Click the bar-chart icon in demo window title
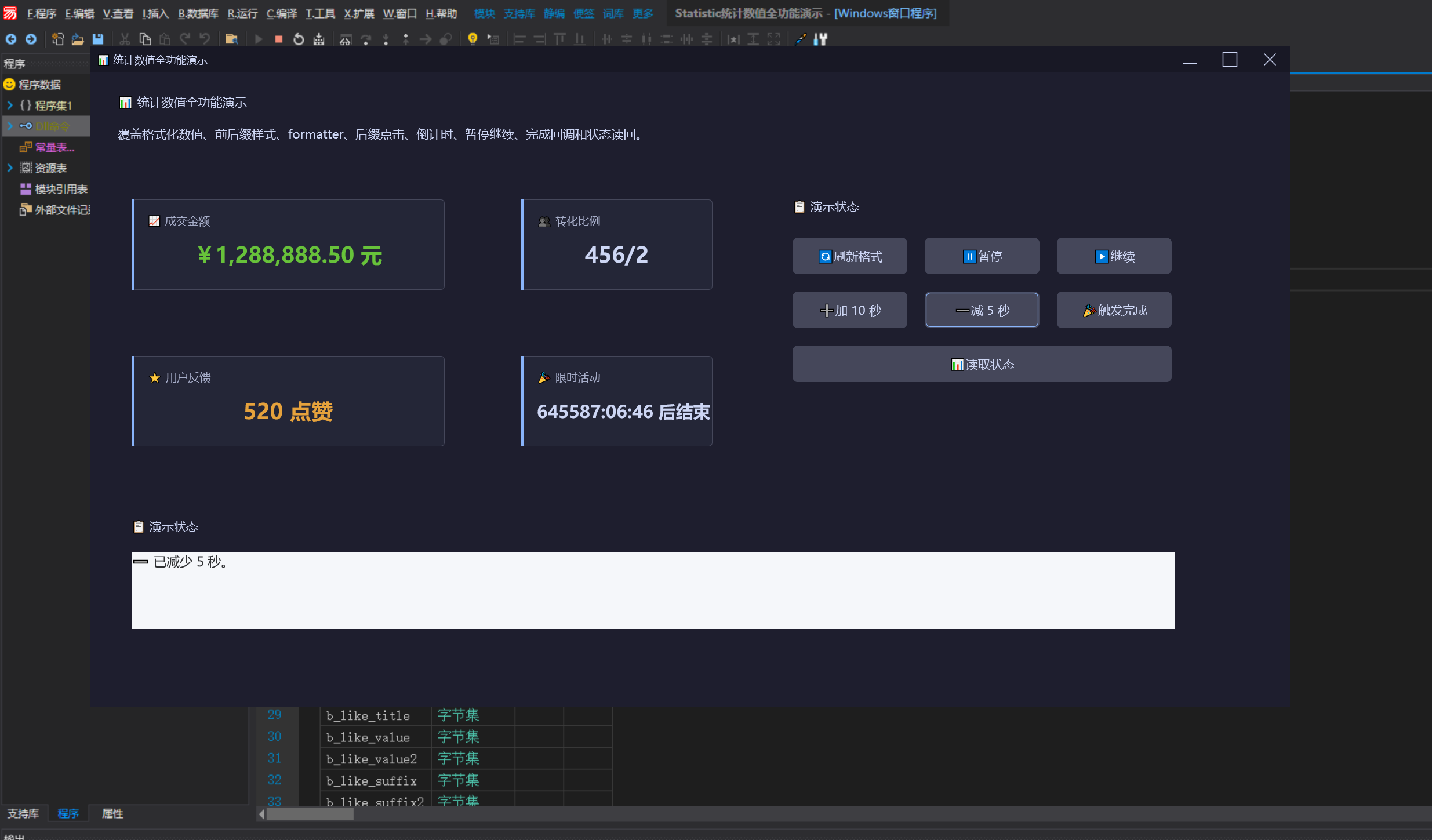This screenshot has width=1432, height=840. [103, 60]
